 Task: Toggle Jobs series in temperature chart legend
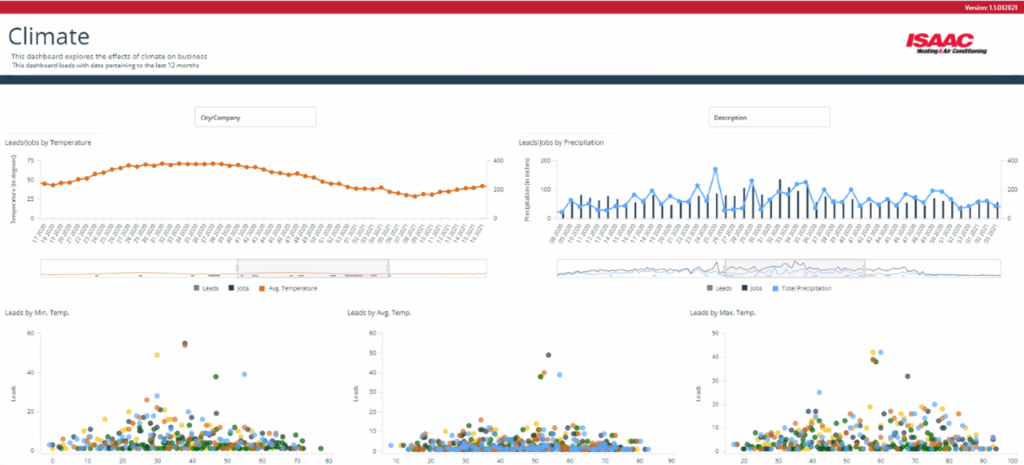pyautogui.click(x=239, y=288)
